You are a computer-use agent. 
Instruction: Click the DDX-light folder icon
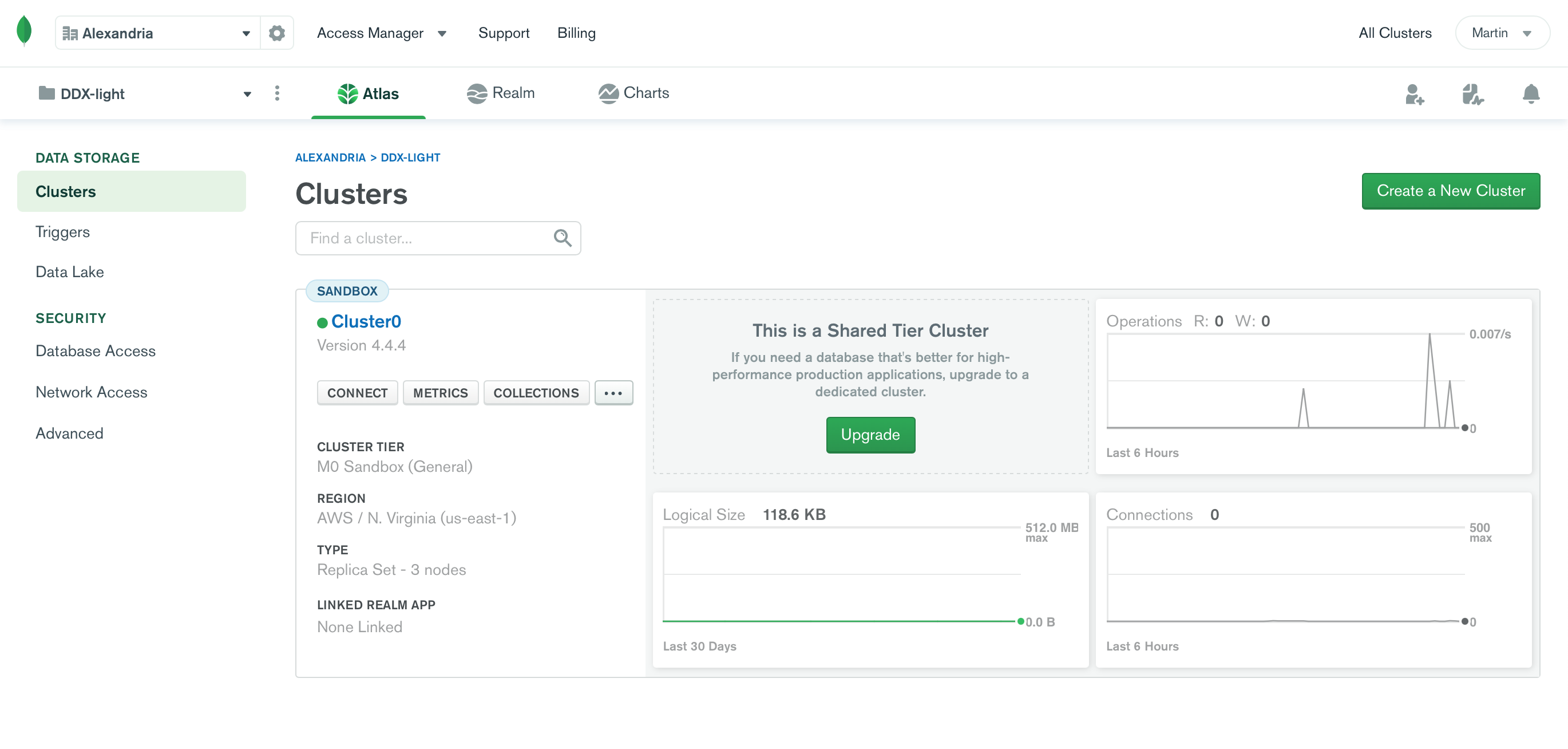[46, 93]
